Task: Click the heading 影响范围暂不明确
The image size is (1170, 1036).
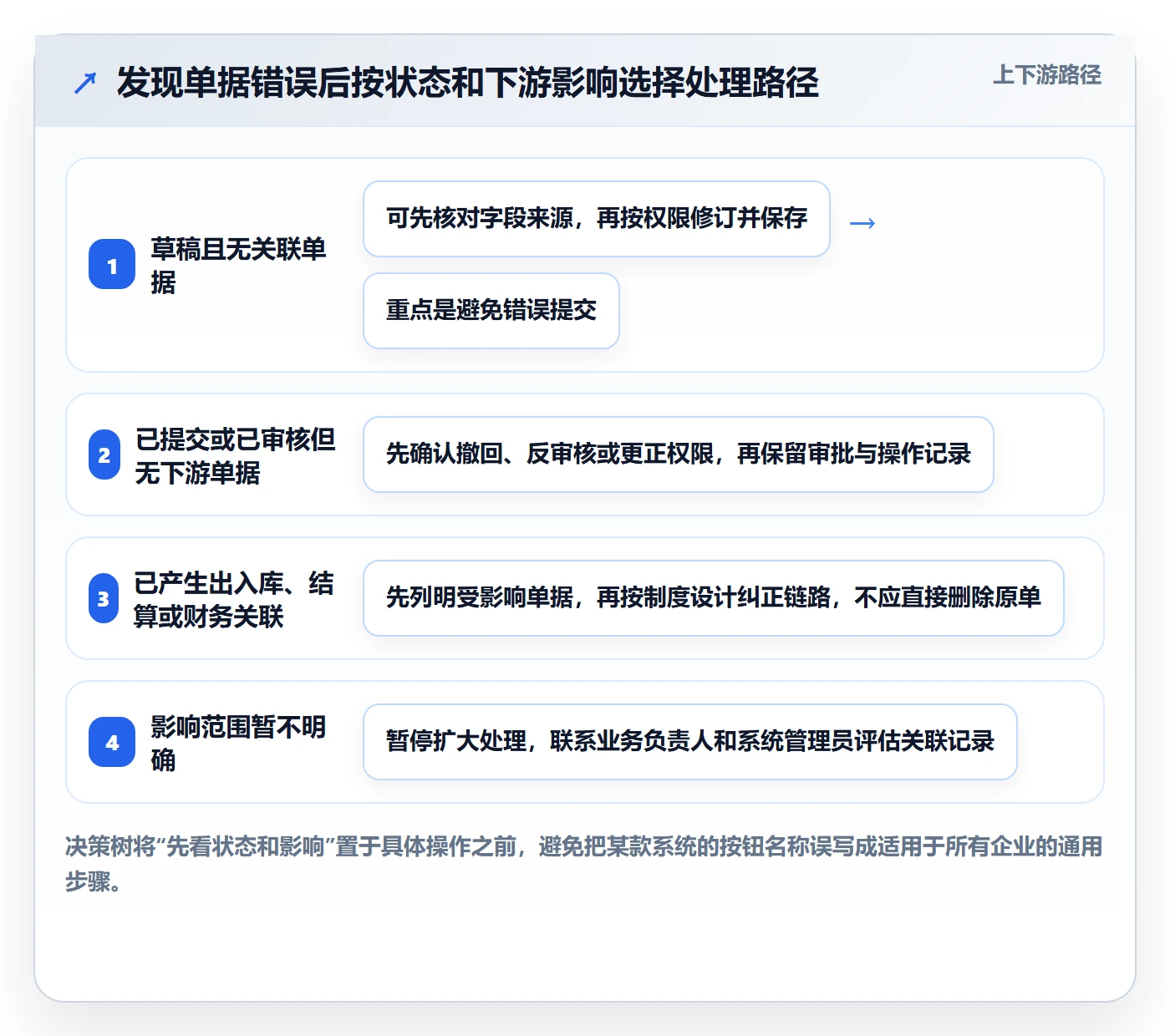Action: pyautogui.click(x=238, y=743)
